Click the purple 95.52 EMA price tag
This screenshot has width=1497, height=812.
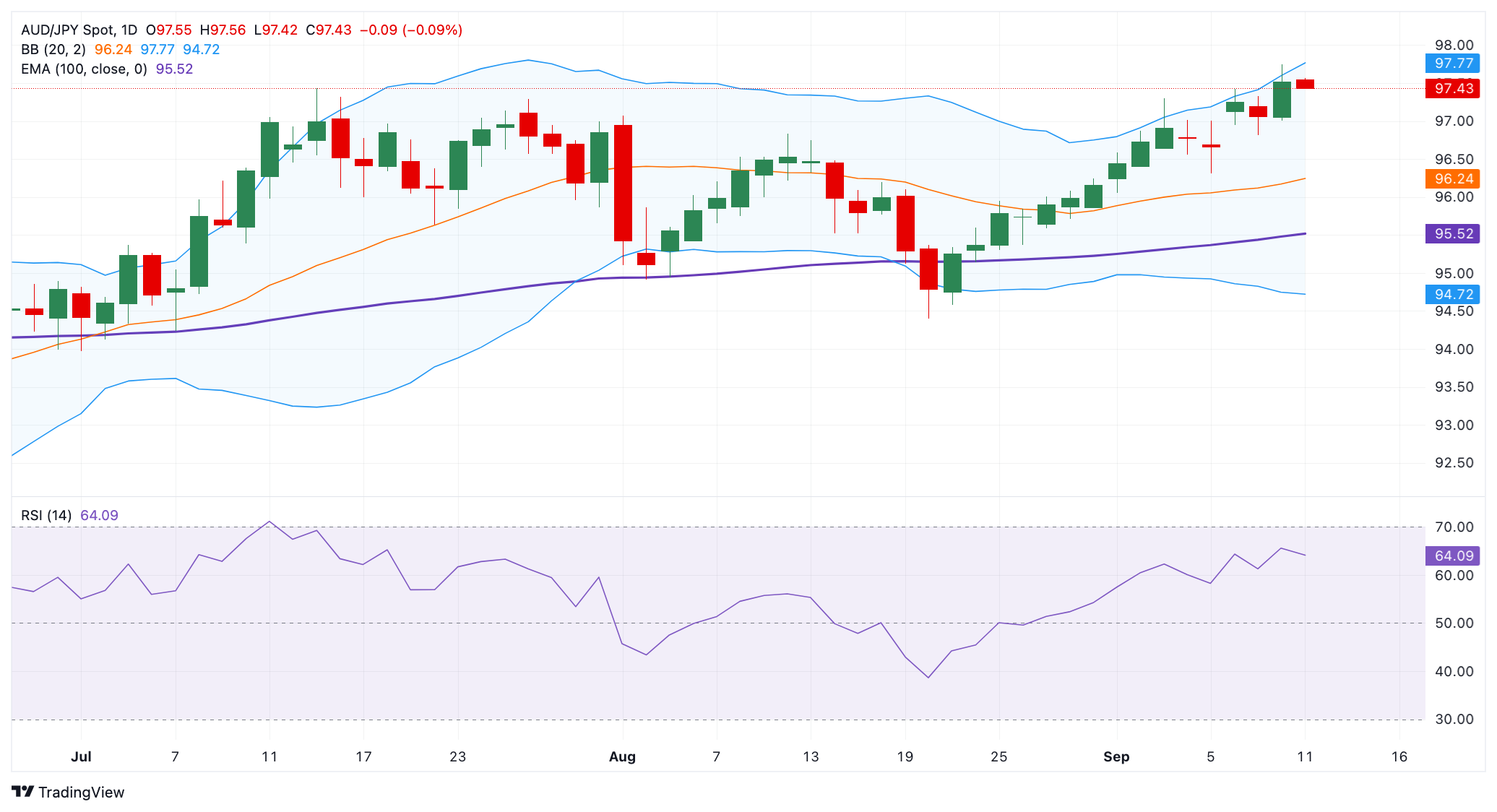coord(1452,233)
